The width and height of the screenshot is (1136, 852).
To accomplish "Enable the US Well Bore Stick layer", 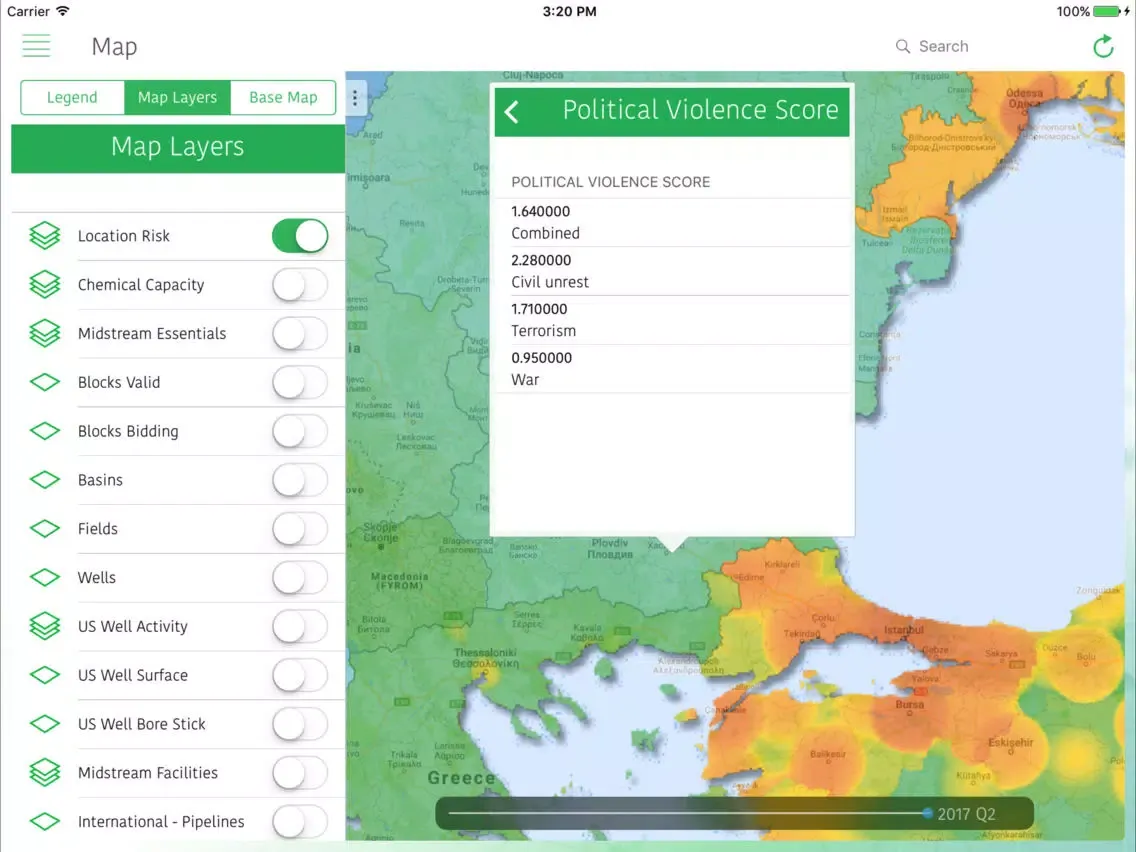I will pyautogui.click(x=300, y=724).
